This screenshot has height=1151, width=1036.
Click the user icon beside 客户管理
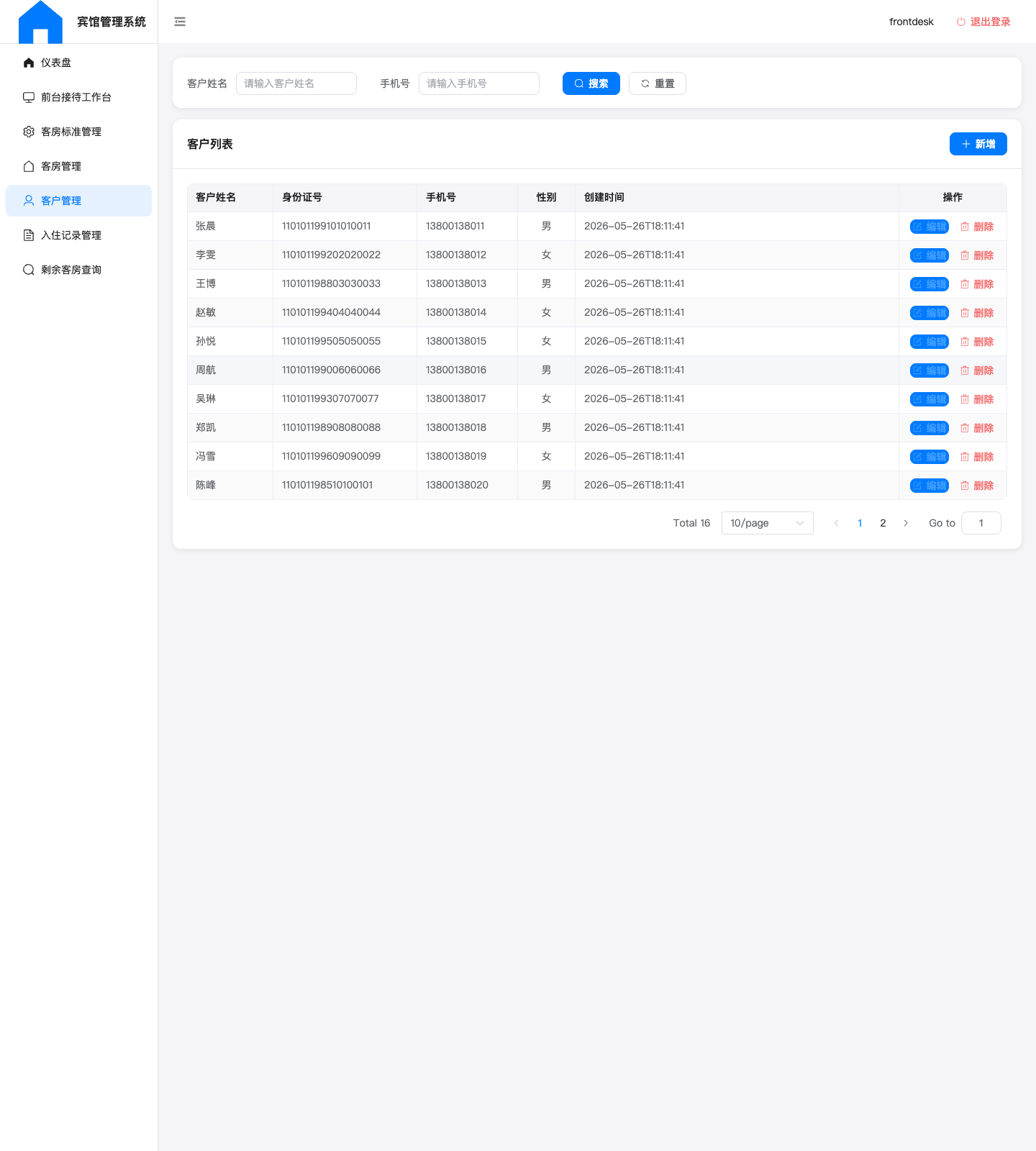click(x=29, y=201)
